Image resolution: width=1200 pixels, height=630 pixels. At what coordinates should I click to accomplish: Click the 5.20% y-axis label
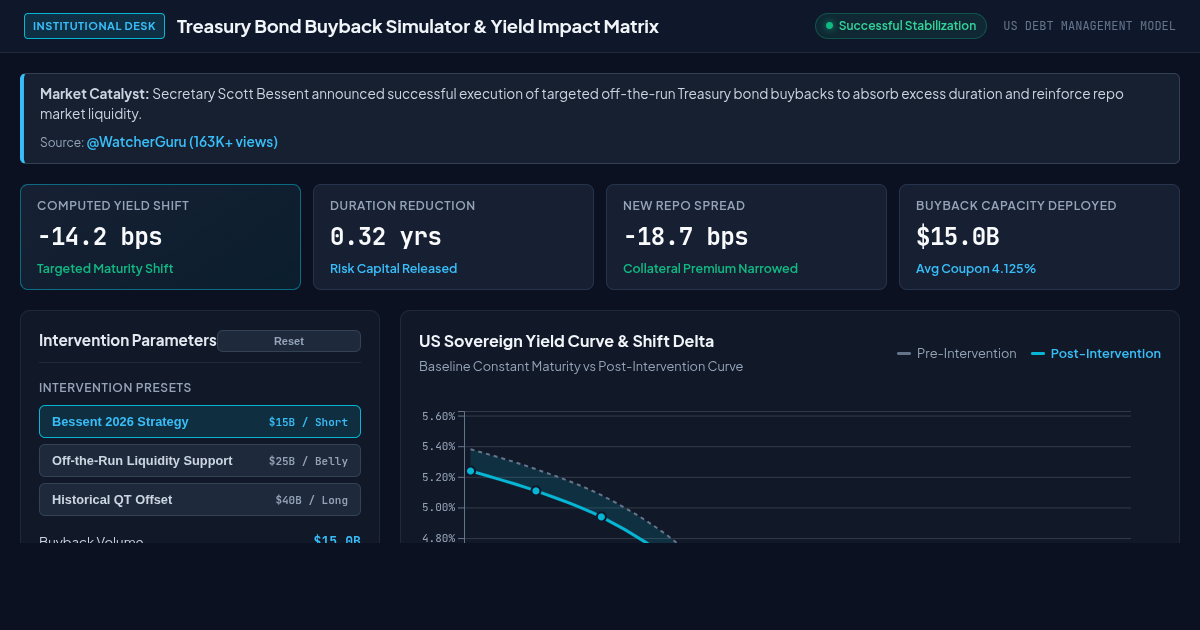point(438,477)
